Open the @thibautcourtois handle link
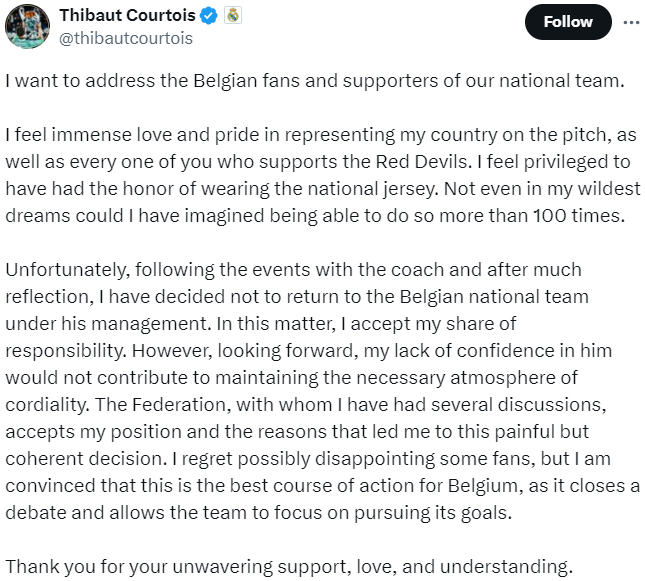The height and width of the screenshot is (581, 645). pyautogui.click(x=126, y=38)
